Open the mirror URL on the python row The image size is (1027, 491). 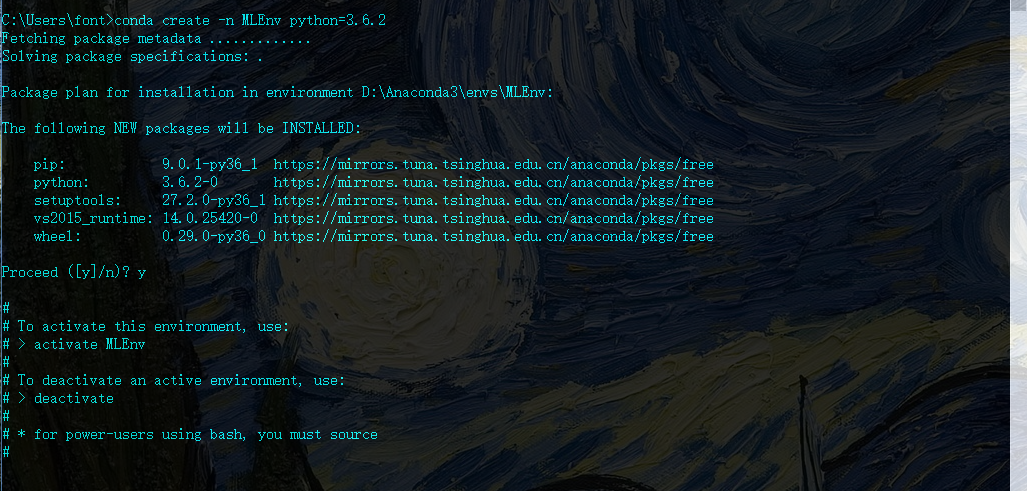coord(494,183)
